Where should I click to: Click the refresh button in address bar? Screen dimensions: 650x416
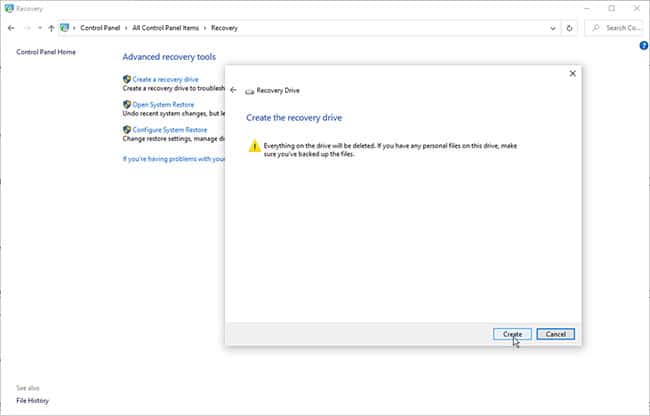569,28
